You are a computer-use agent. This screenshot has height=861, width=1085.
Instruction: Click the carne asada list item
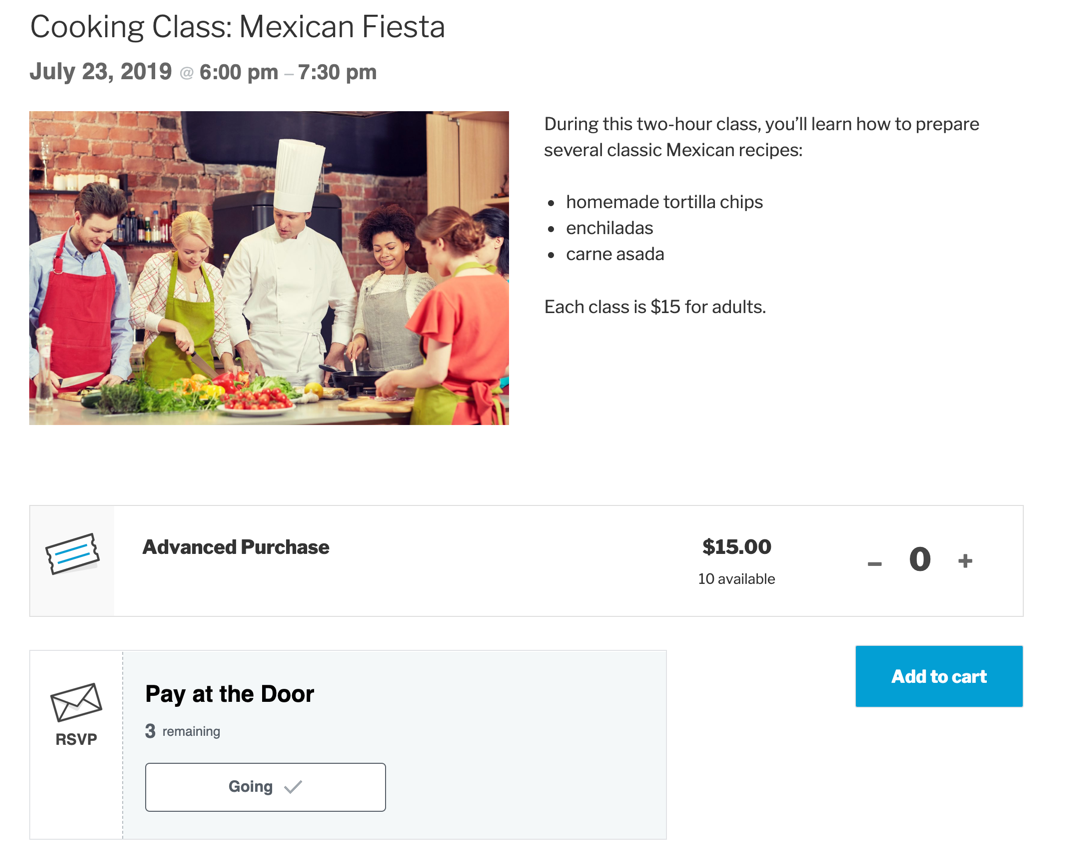pos(615,254)
